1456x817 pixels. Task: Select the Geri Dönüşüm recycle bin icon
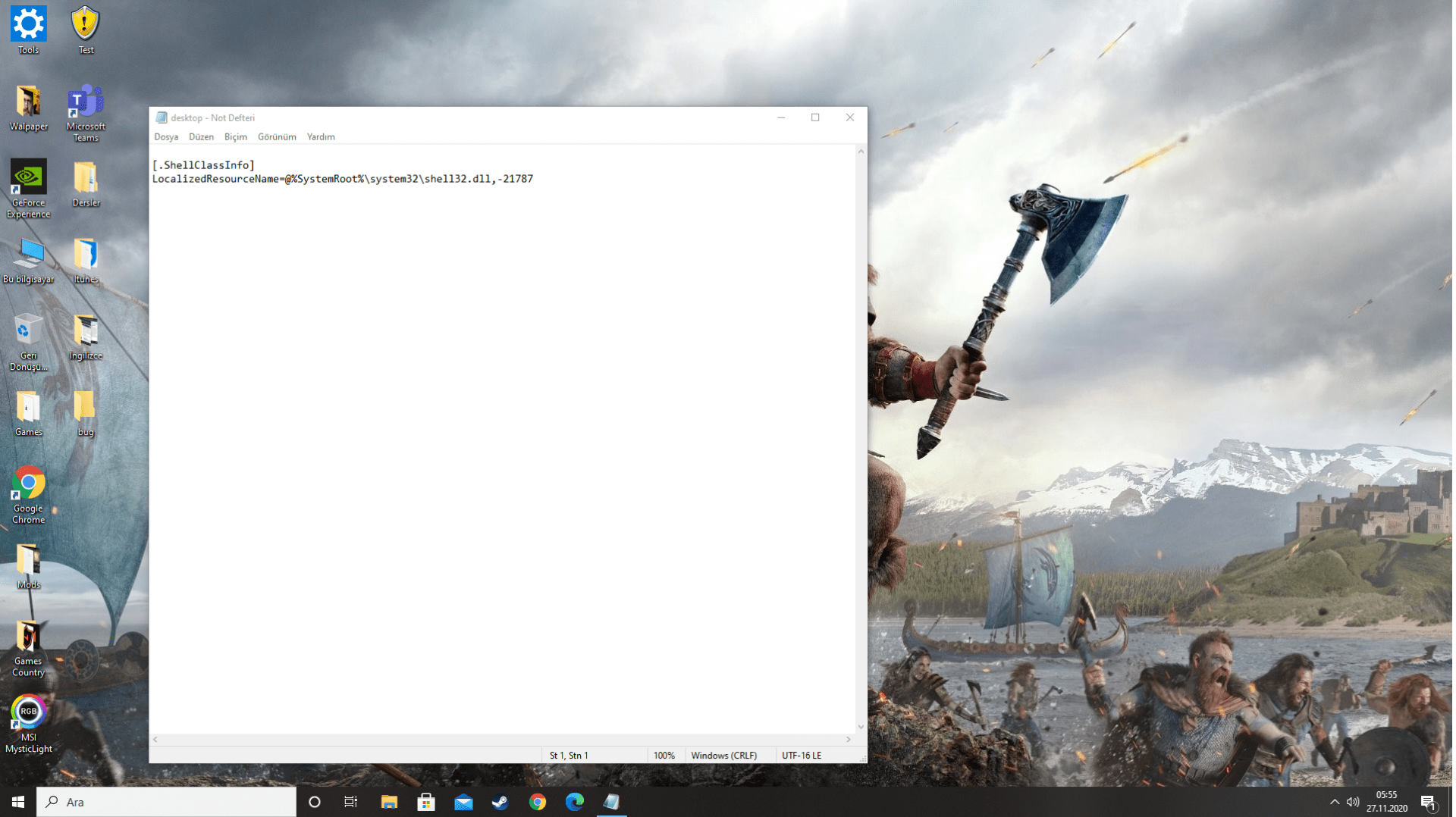[x=28, y=343]
